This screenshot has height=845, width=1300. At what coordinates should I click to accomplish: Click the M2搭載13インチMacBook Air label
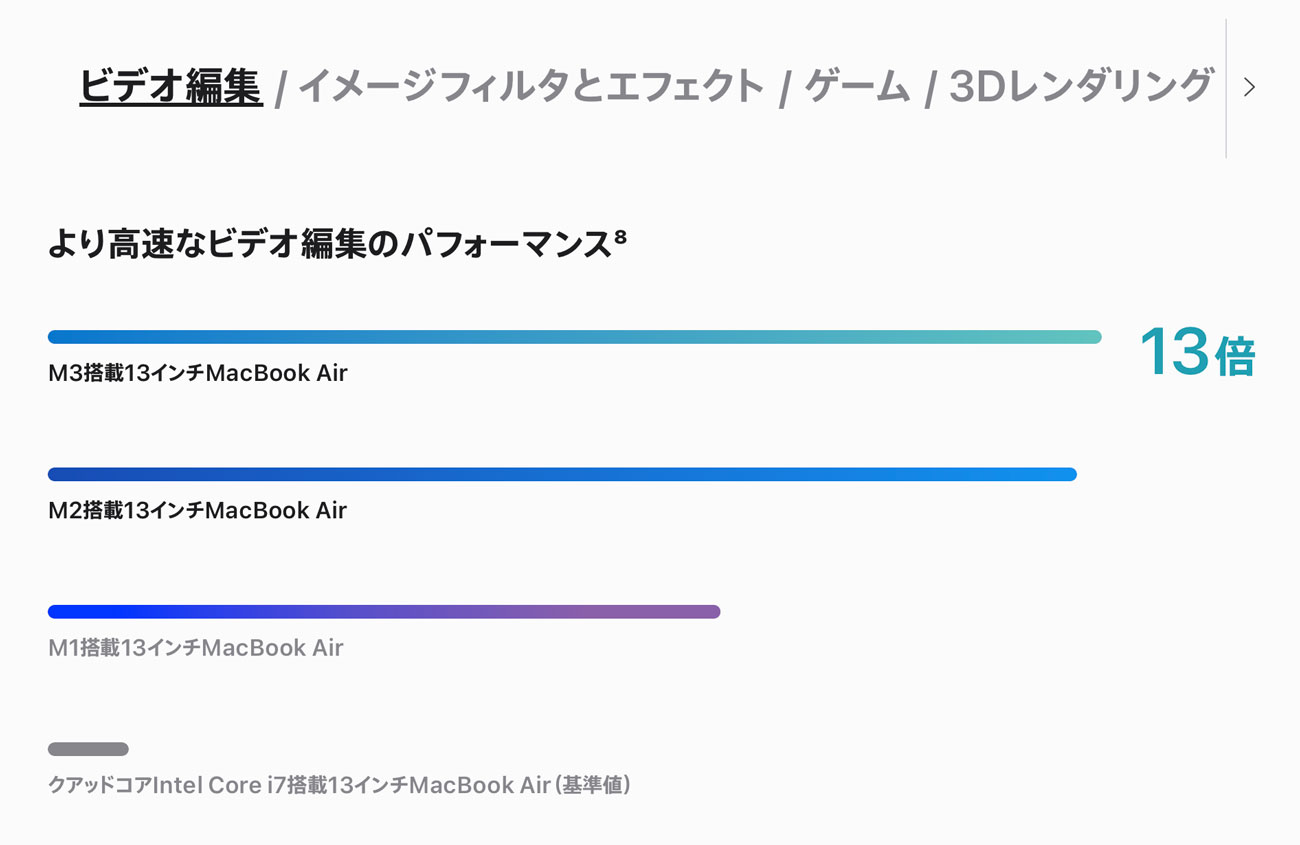[x=198, y=511]
